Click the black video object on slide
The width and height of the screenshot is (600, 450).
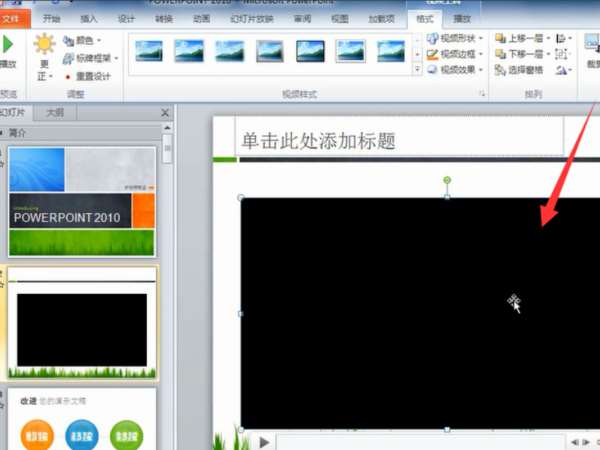click(x=420, y=313)
